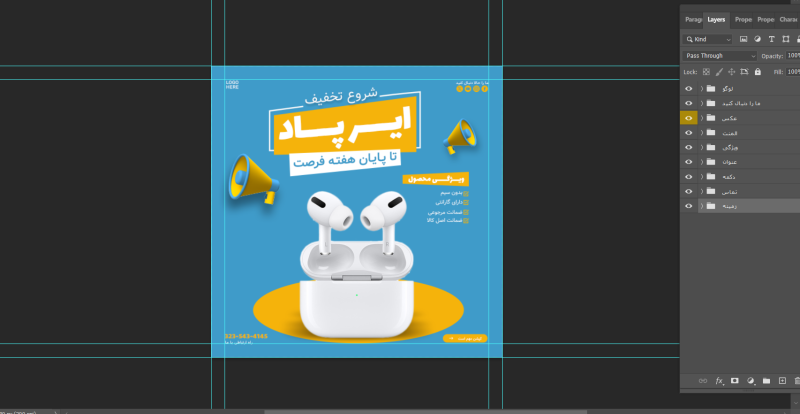Click folder icon of تماس group
This screenshot has height=414, width=800.
coord(711,191)
